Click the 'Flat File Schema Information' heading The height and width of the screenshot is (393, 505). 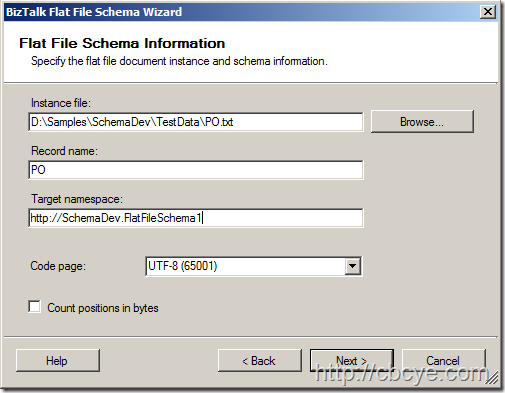(x=122, y=43)
